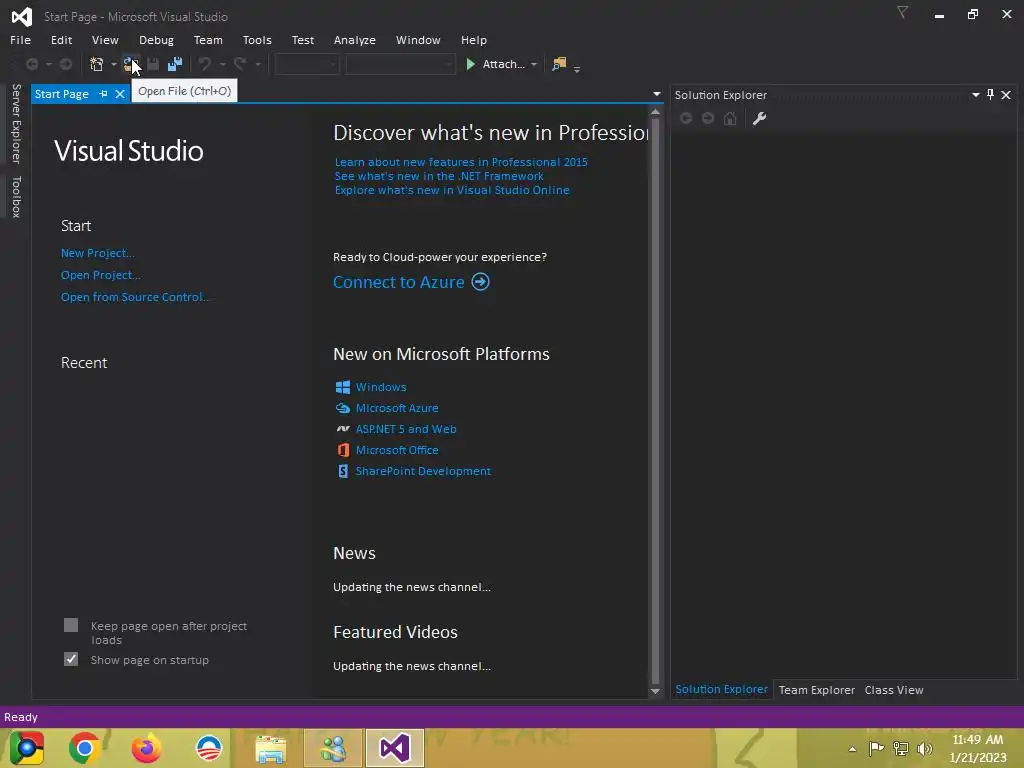This screenshot has width=1024, height=768.
Task: Open the Test menu
Action: [x=302, y=40]
